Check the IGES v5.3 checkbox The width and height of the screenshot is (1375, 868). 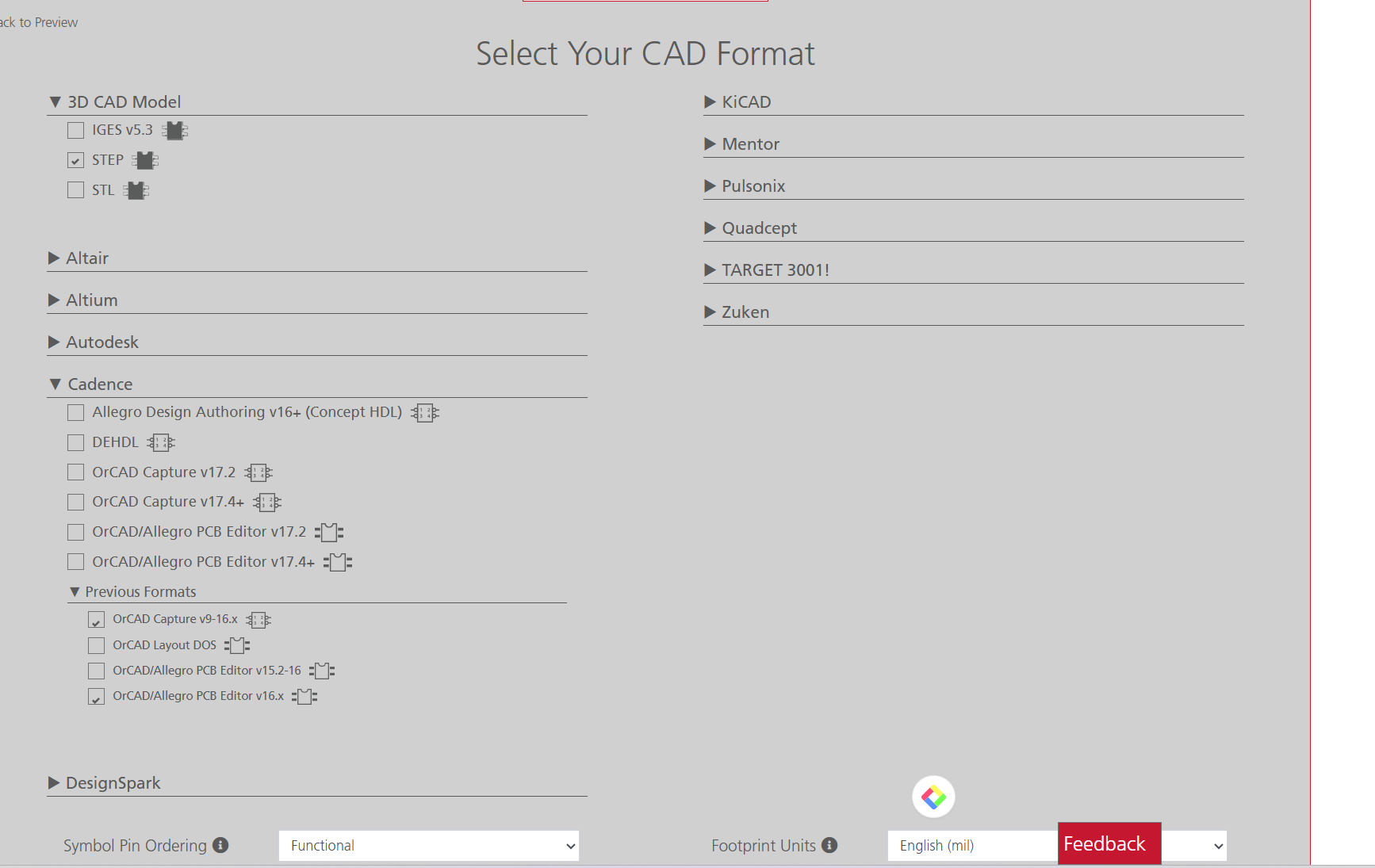(x=75, y=130)
